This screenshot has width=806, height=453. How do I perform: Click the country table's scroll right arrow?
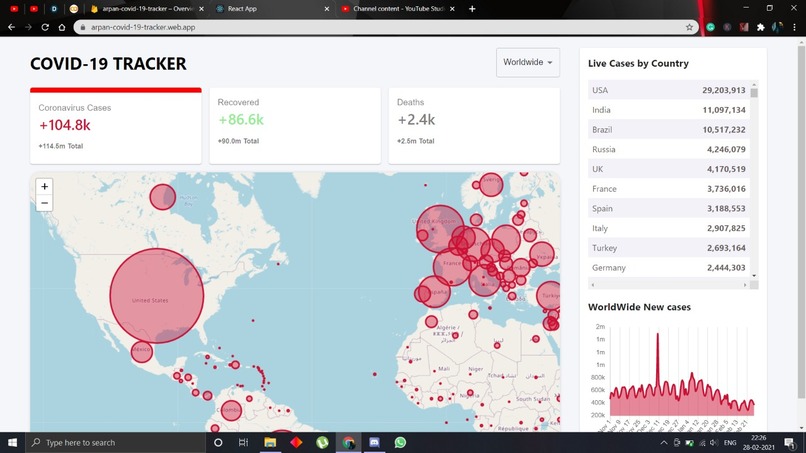[745, 284]
